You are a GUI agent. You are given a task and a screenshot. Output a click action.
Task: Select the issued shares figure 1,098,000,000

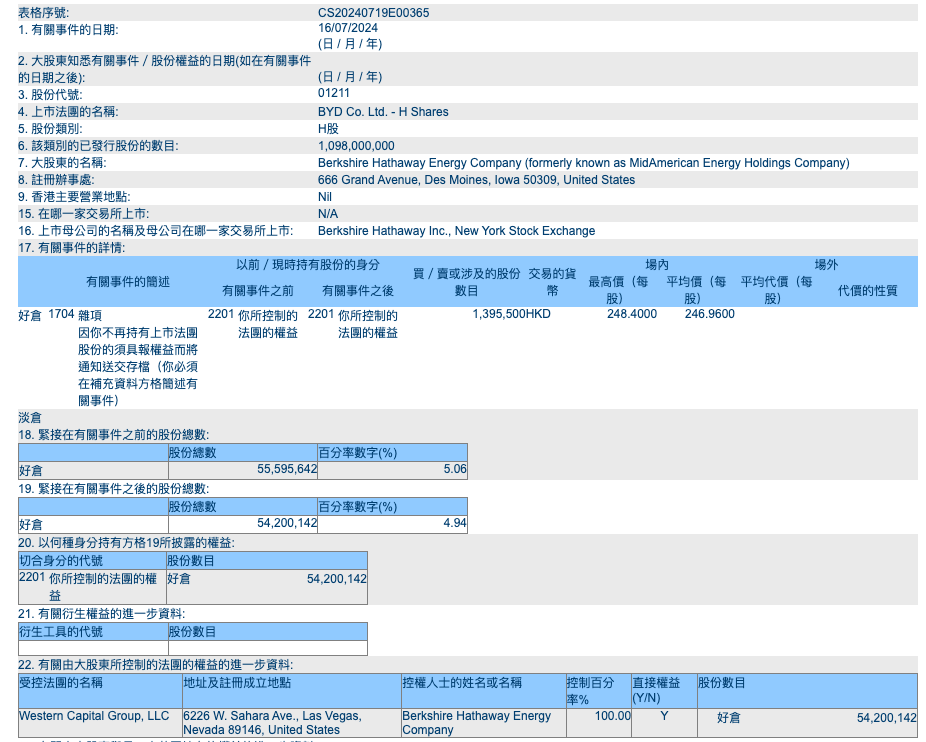click(356, 146)
